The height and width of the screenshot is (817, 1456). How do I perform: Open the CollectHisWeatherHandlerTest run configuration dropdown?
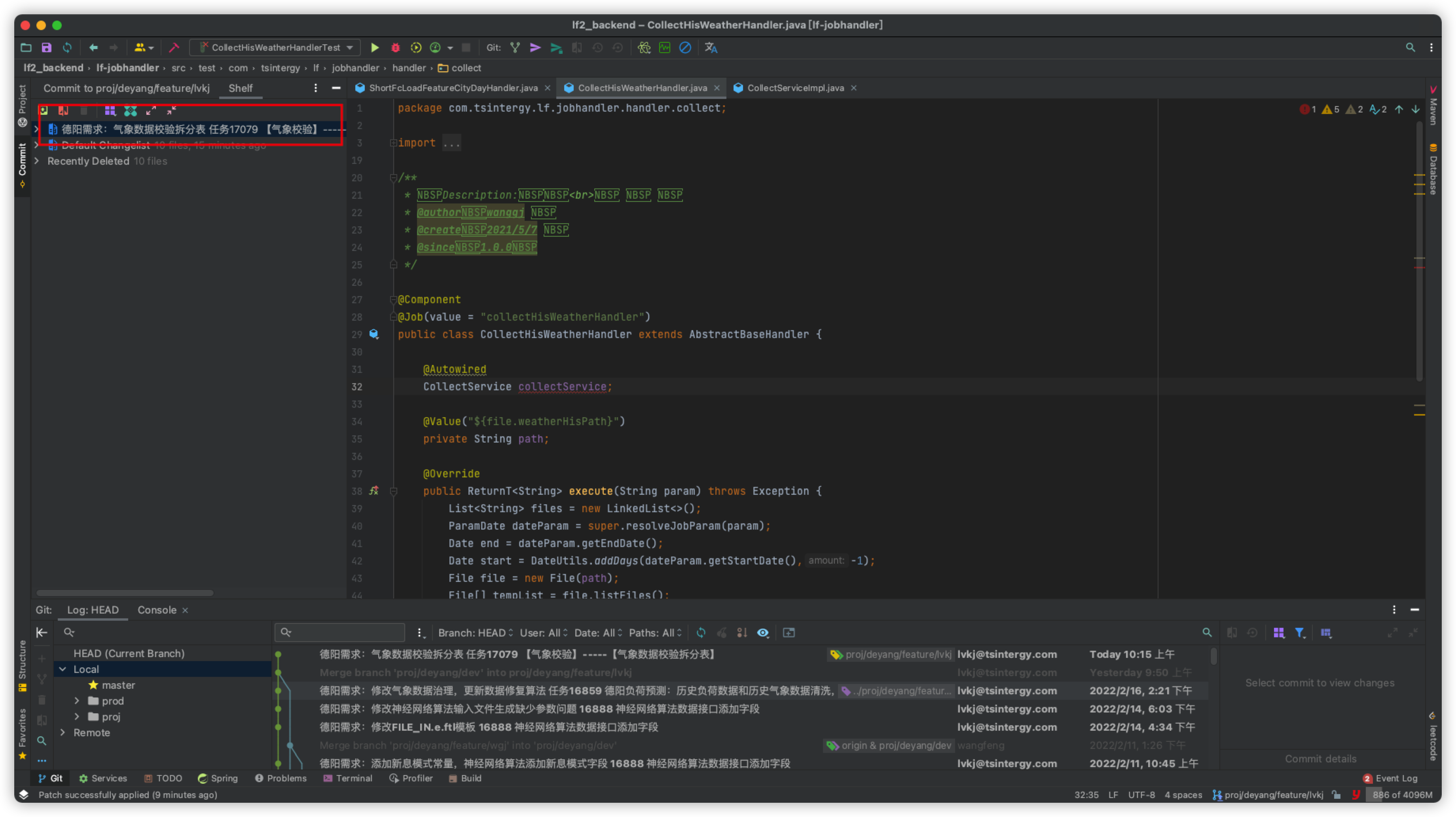[276, 47]
